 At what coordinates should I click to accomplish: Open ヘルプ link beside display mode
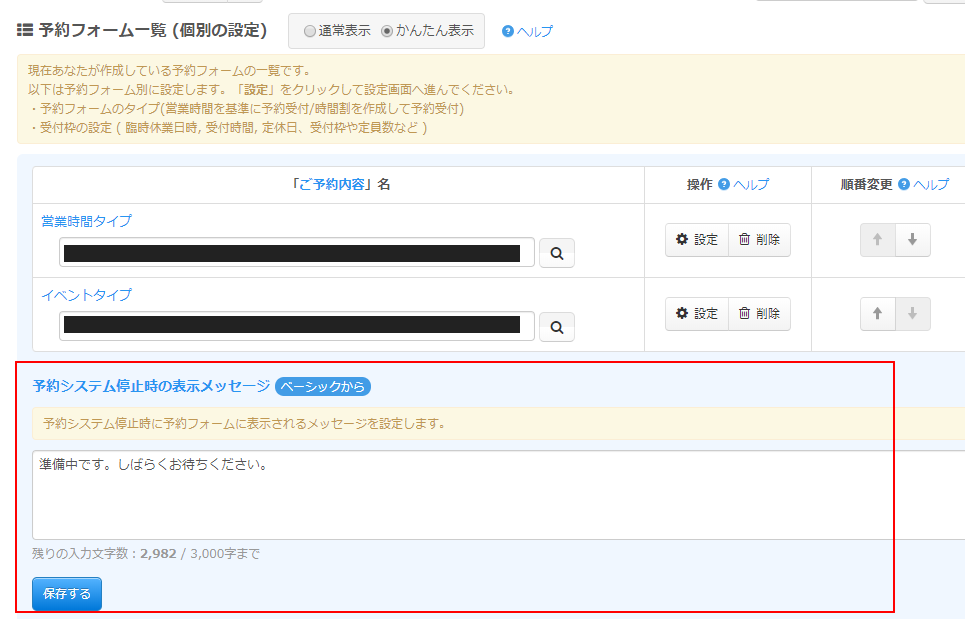(x=527, y=32)
